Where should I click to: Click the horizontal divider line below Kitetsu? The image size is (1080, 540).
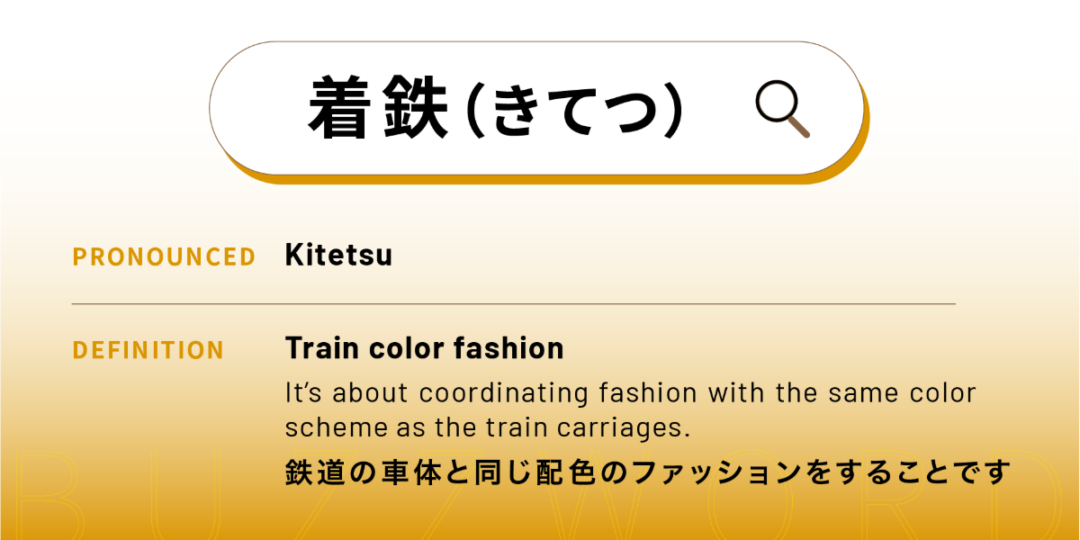(513, 303)
